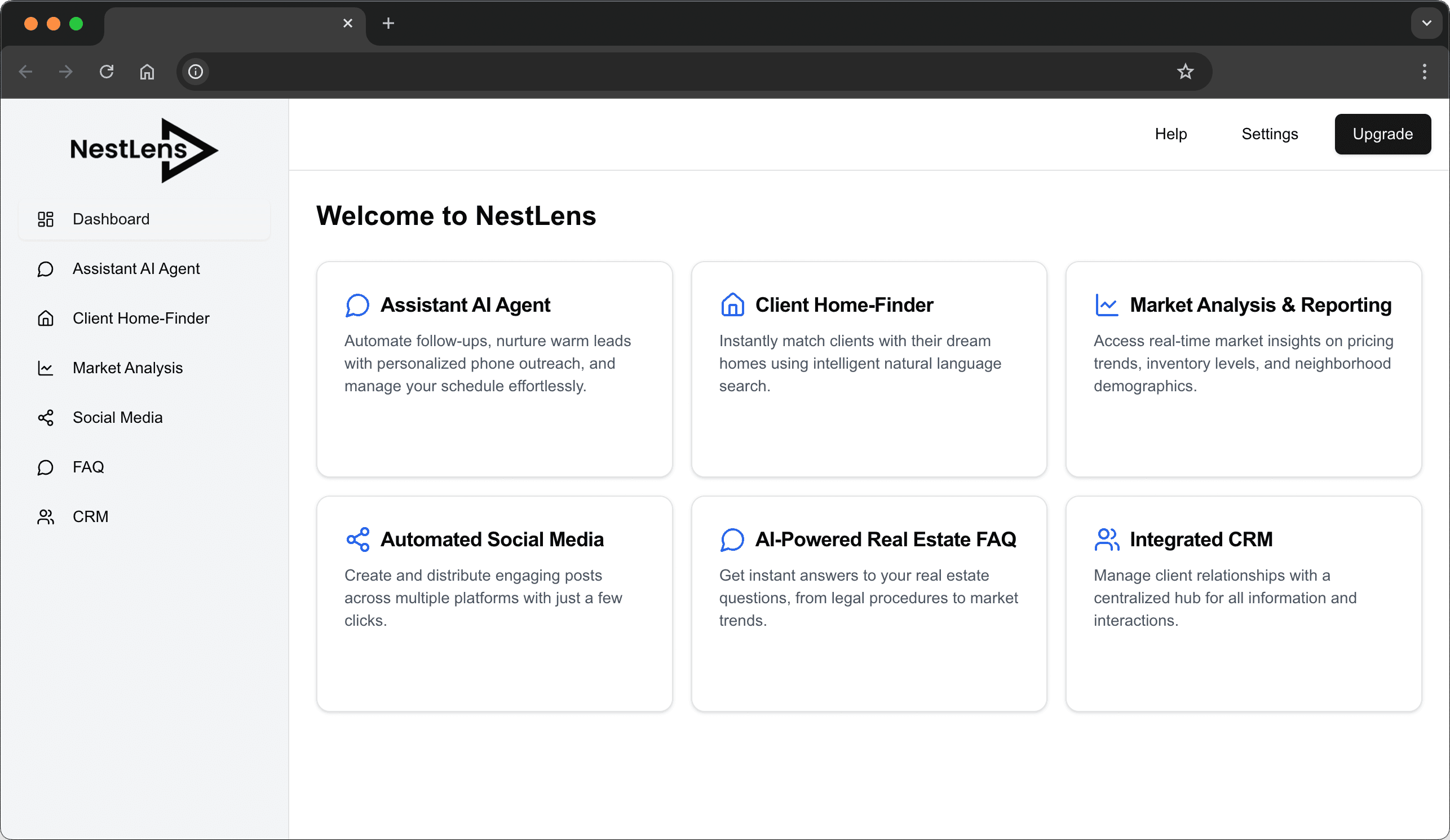The image size is (1450, 840).
Task: Open the AI-Powered Real Estate FAQ card title
Action: click(x=886, y=540)
